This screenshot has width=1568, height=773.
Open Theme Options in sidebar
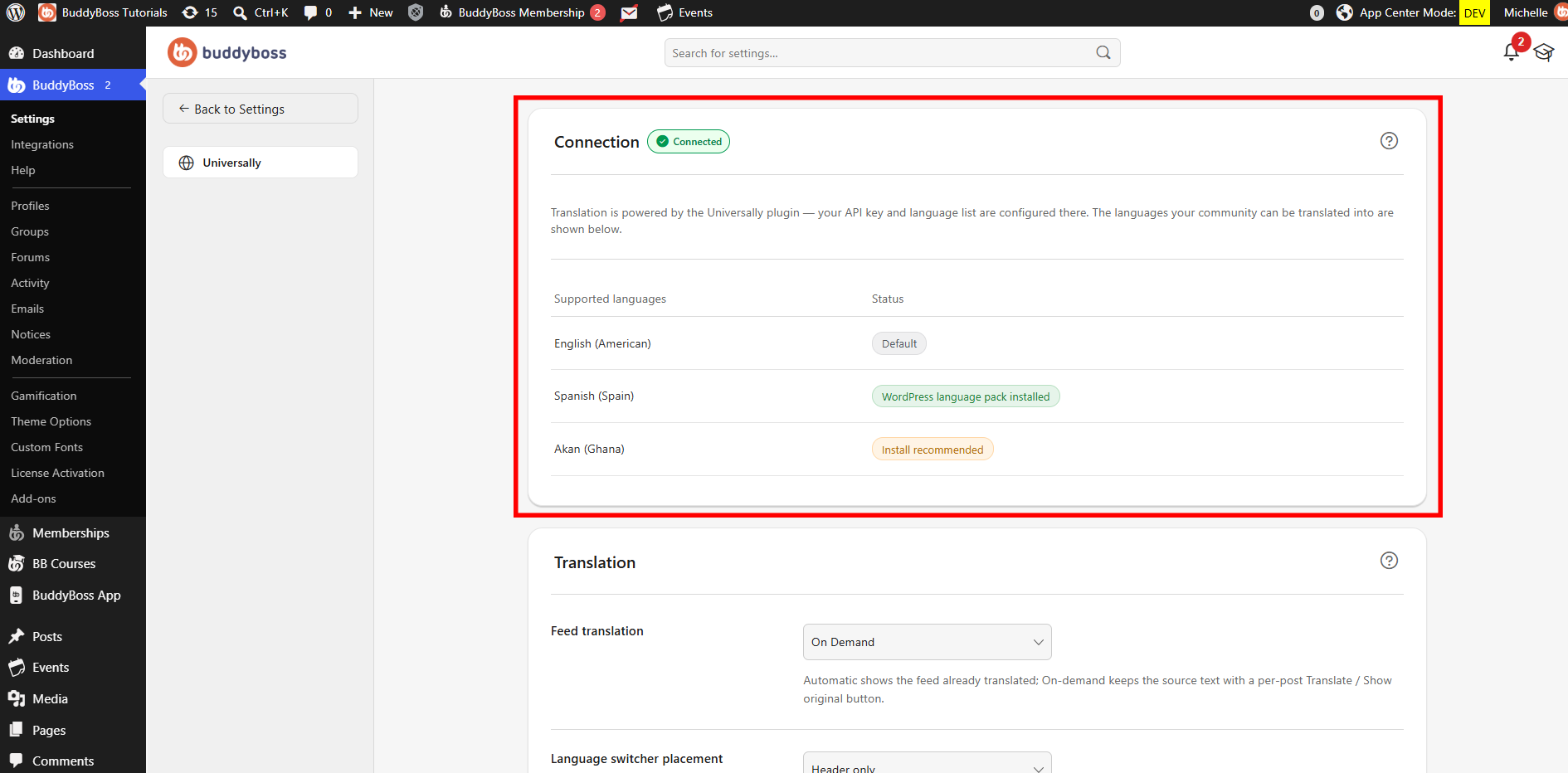51,421
